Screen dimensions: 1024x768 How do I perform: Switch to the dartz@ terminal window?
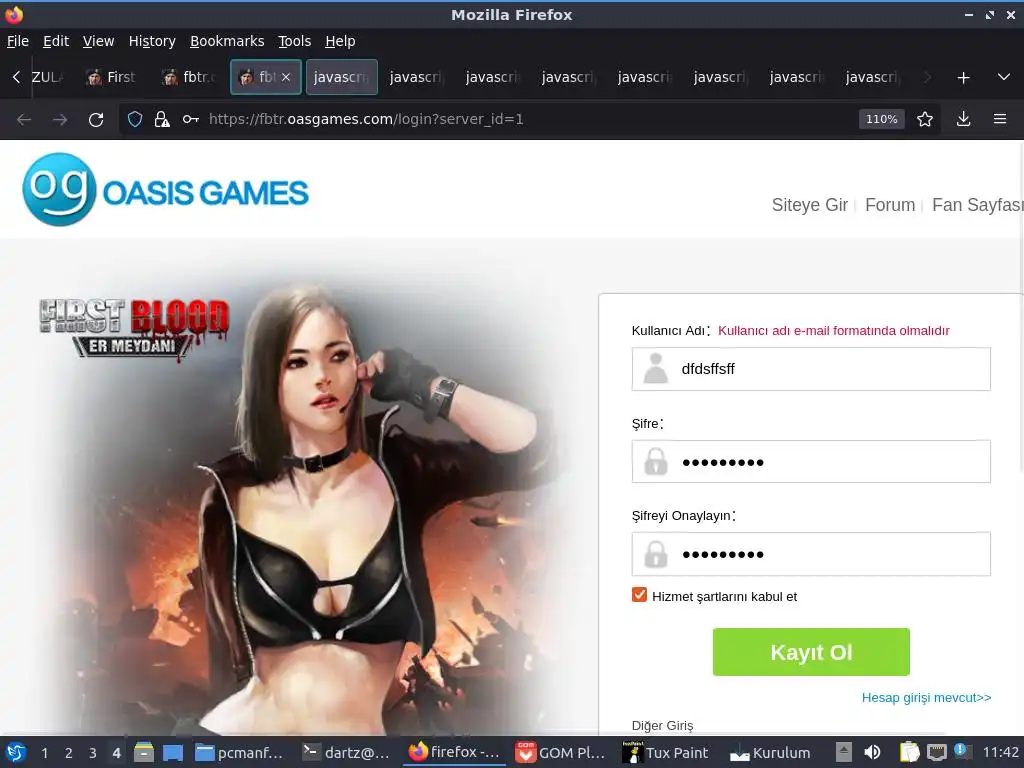(347, 752)
